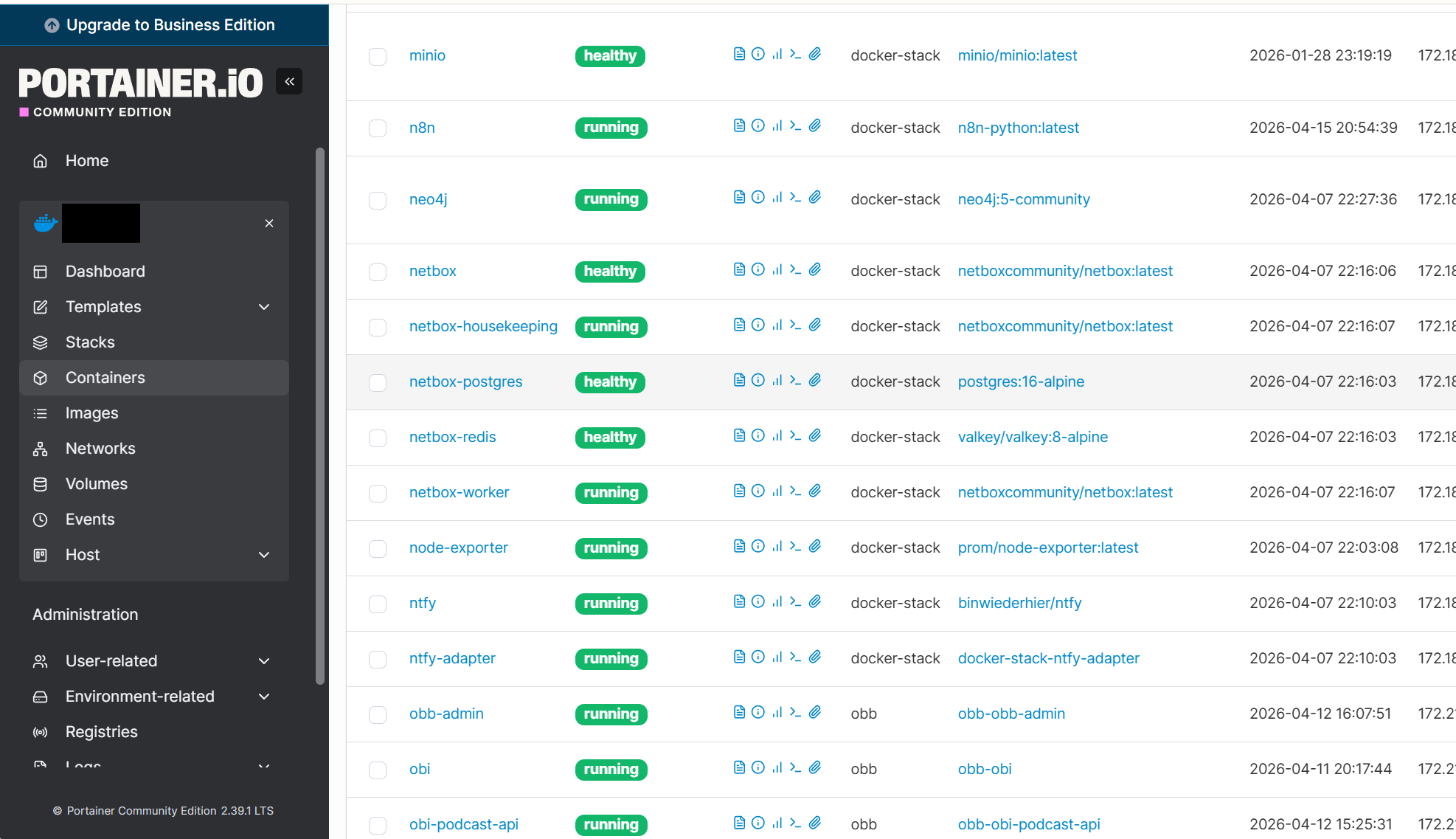Open the Images page
Screen dimensions: 1456x839
(154, 413)
